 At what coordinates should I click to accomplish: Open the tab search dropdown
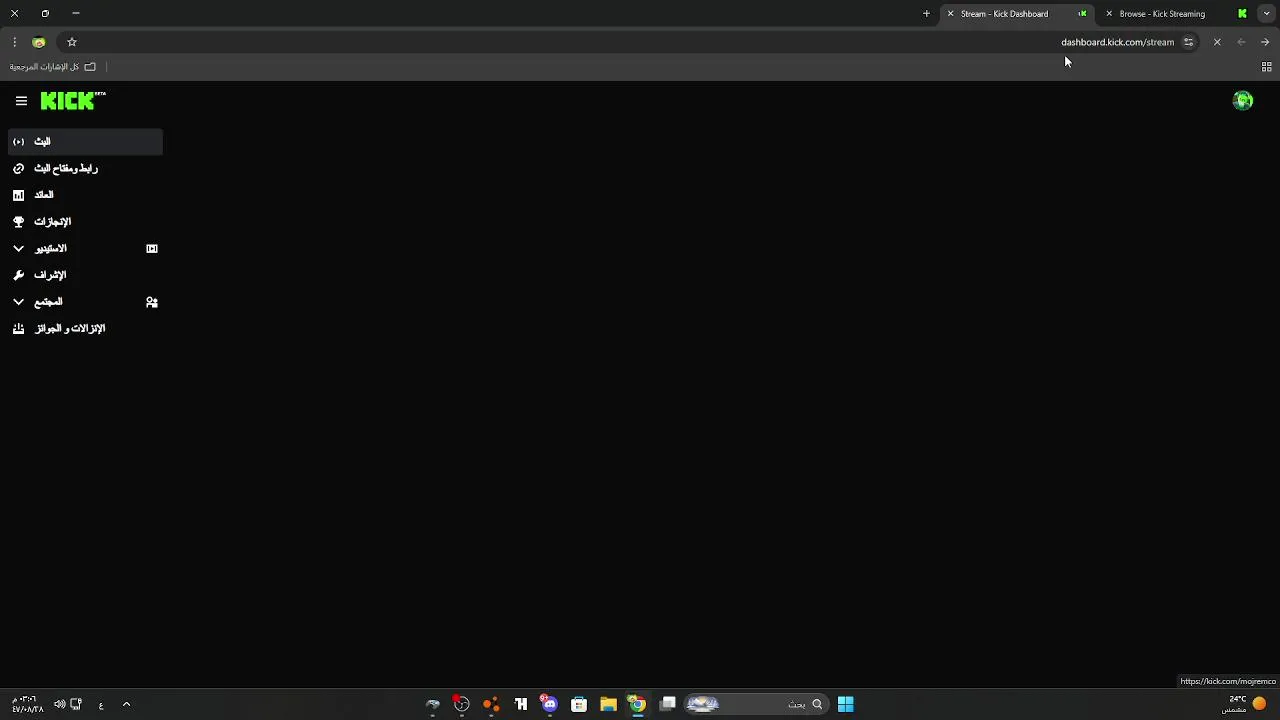pyautogui.click(x=1266, y=14)
